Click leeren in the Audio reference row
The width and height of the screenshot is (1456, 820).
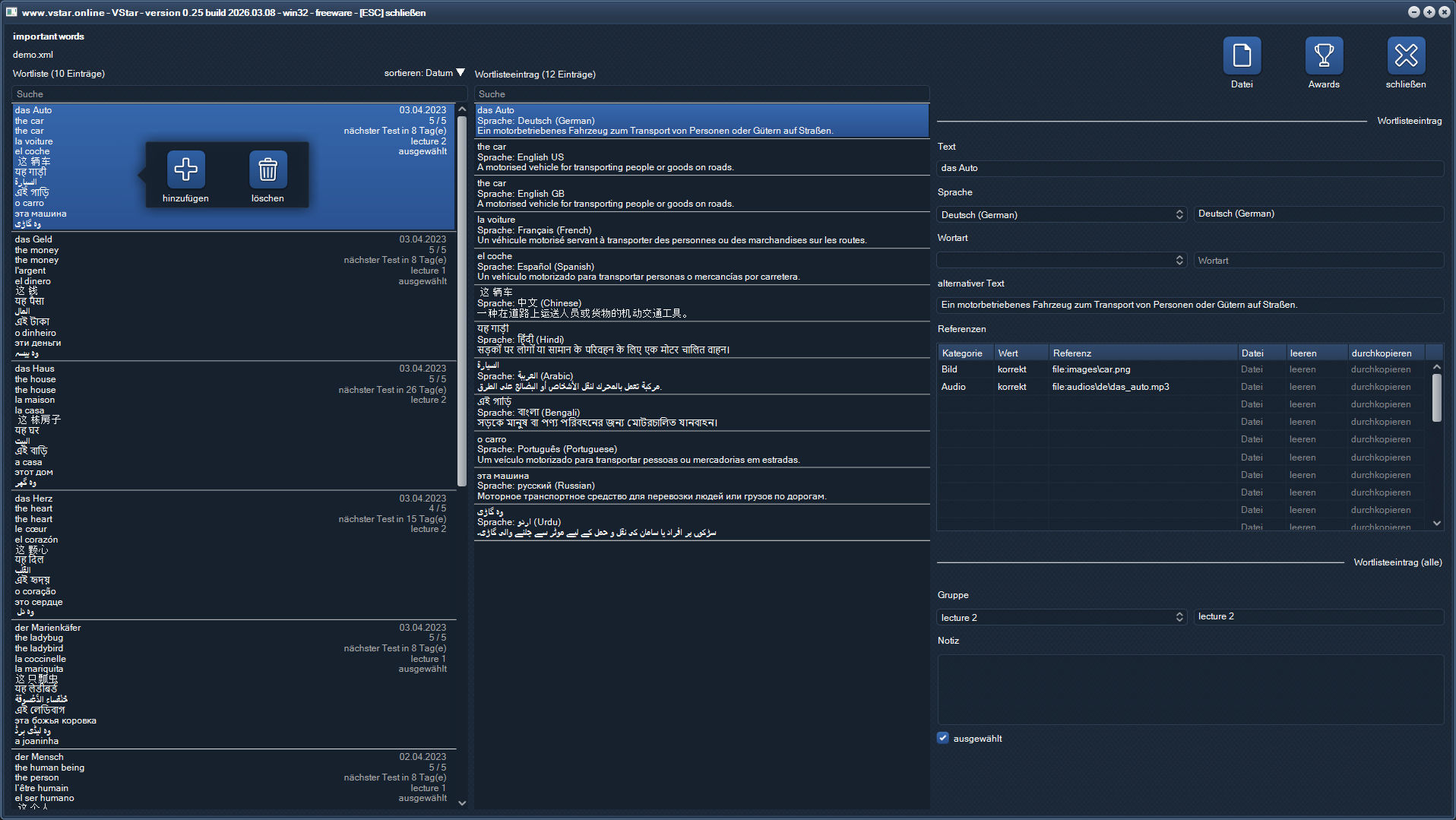click(1302, 386)
